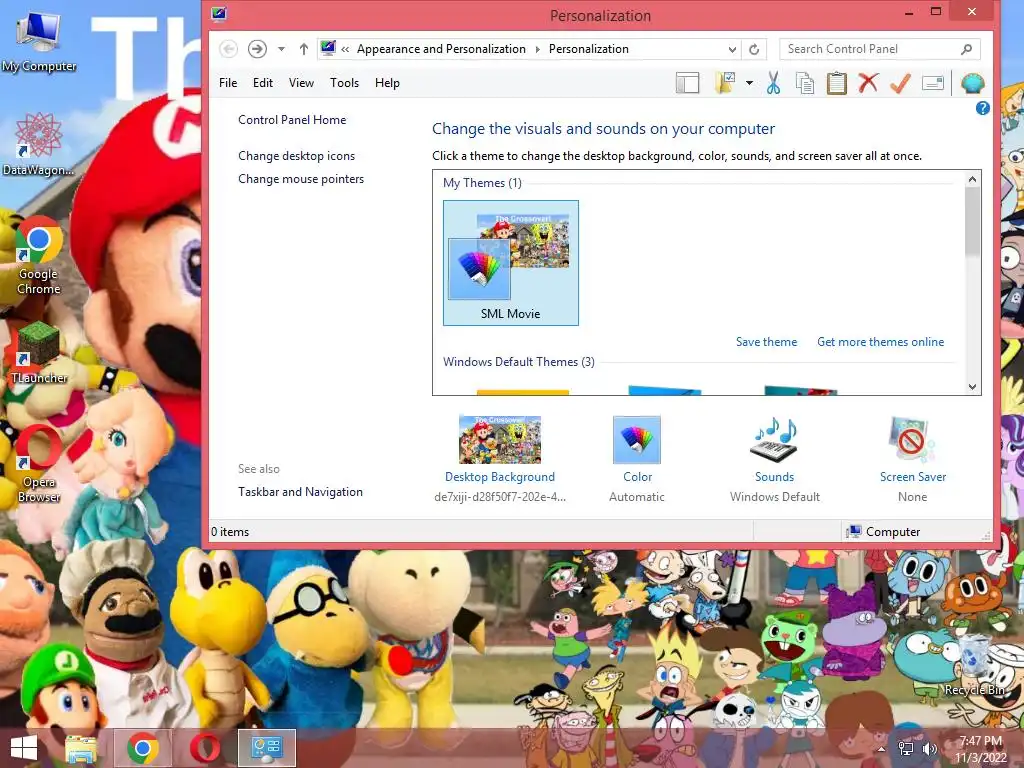The height and width of the screenshot is (768, 1024).
Task: Show hidden system tray icons
Action: [x=881, y=749]
